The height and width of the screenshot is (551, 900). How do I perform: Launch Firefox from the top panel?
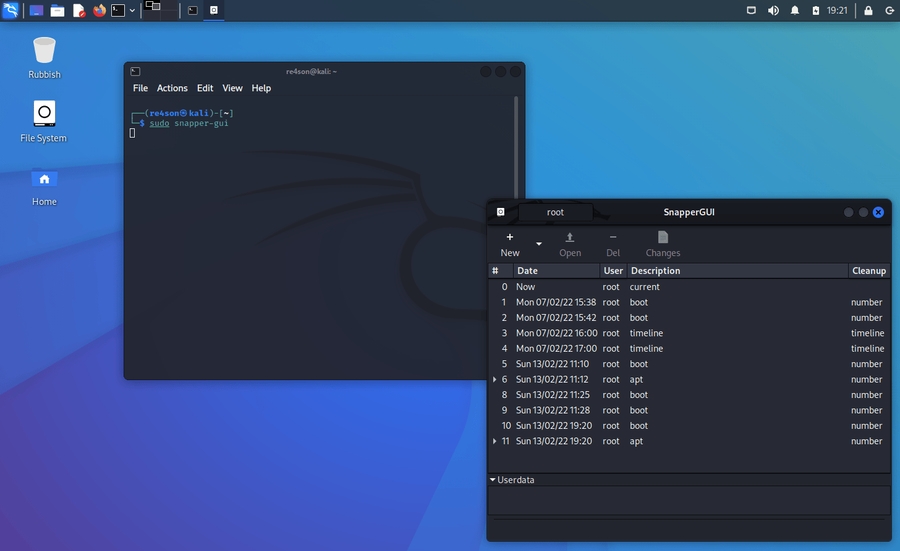99,10
